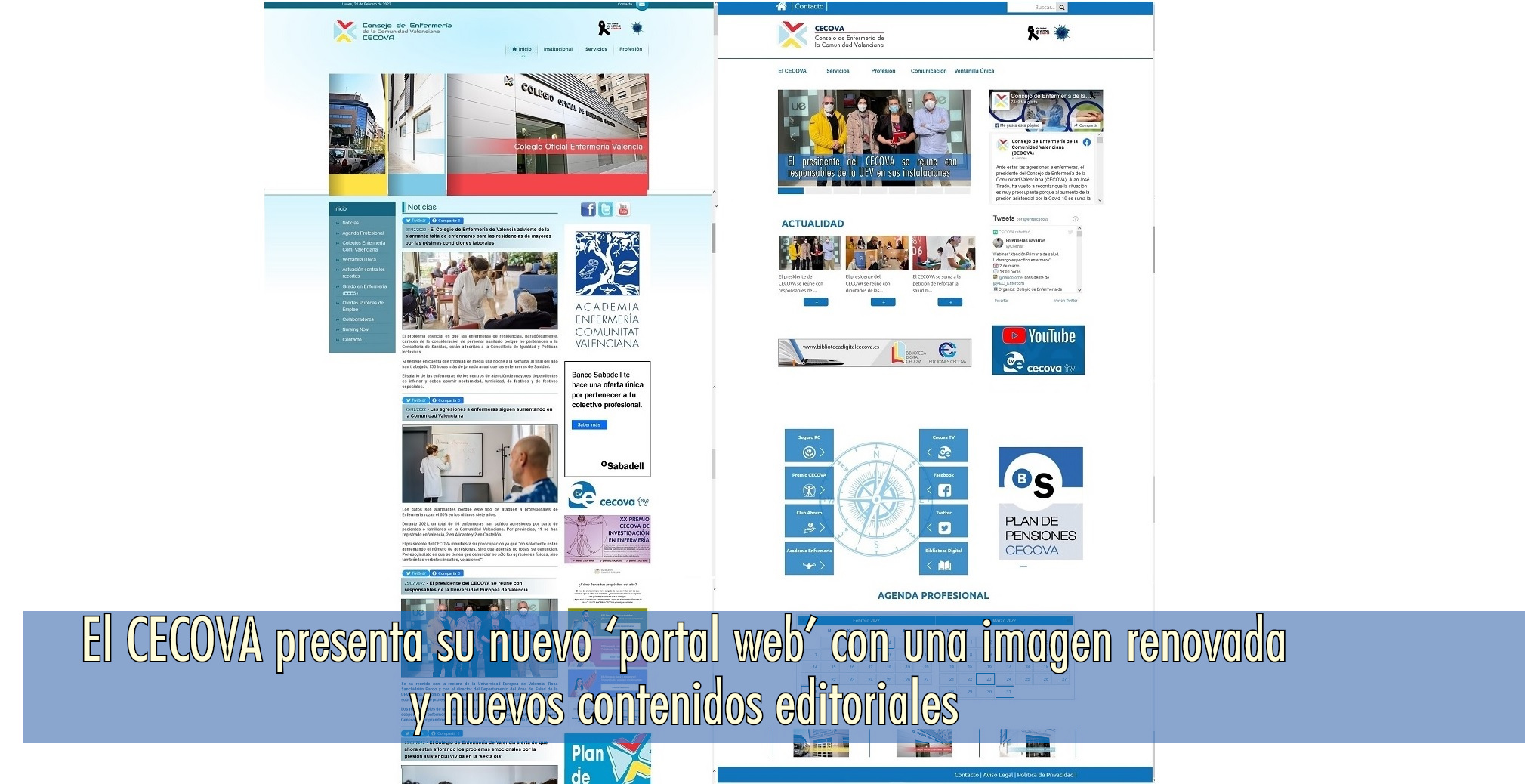Screen dimensions: 1525x784
Task: Click the home icon in the new portal header
Action: tap(781, 6)
